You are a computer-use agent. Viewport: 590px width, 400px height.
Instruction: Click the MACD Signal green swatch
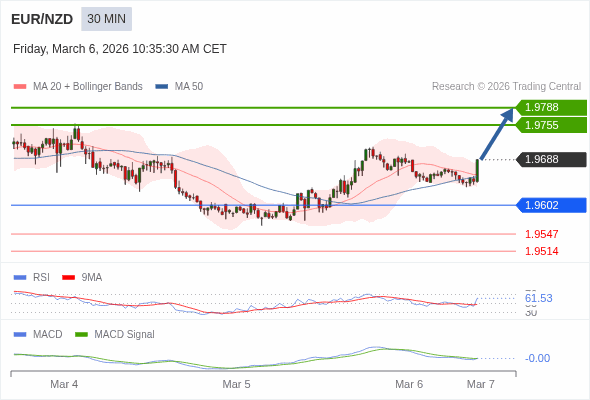(81, 335)
